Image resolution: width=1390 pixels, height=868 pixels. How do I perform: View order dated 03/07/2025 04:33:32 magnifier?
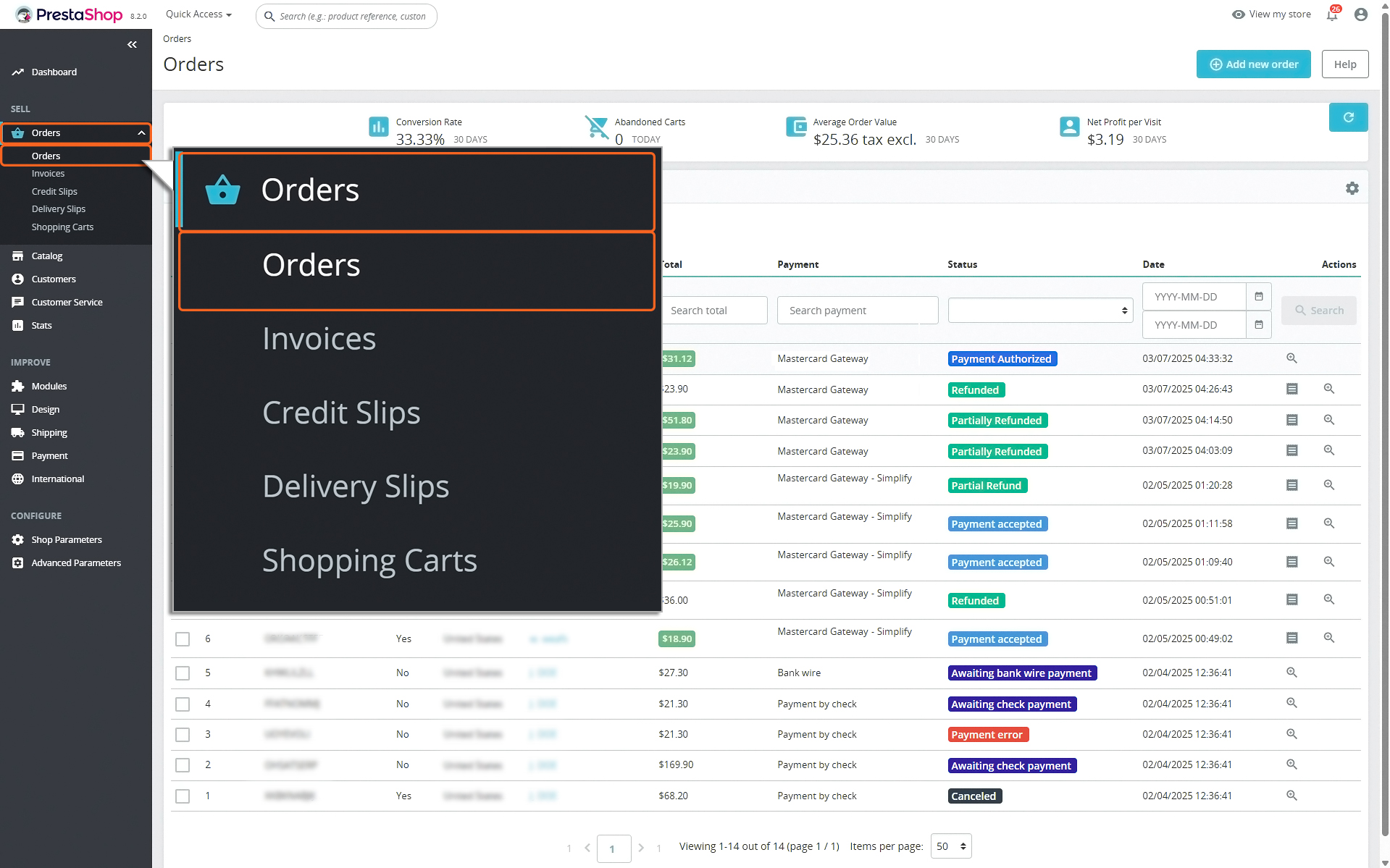(x=1291, y=358)
